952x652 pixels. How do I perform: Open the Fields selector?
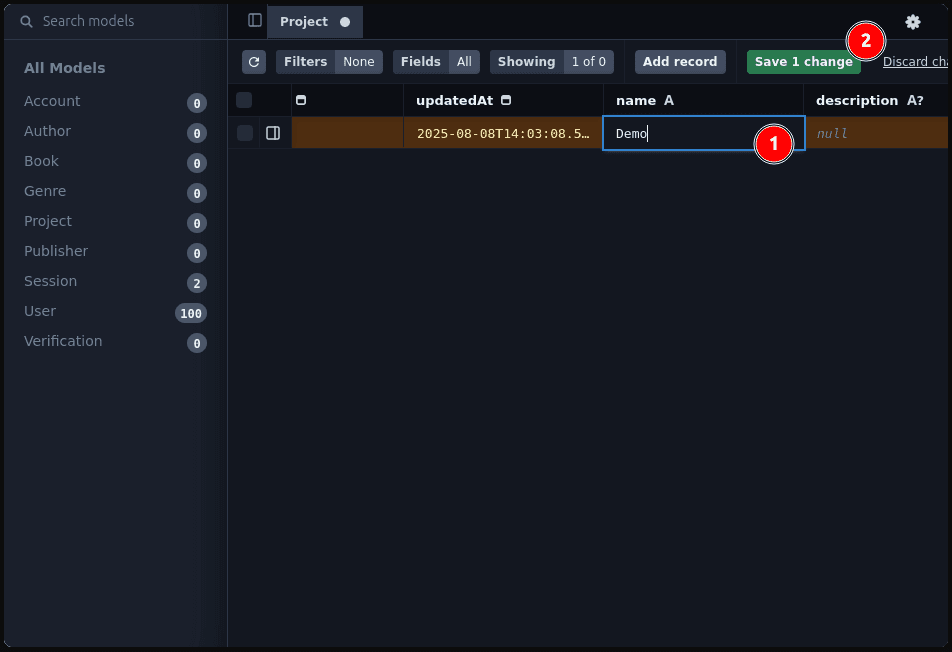(x=436, y=62)
